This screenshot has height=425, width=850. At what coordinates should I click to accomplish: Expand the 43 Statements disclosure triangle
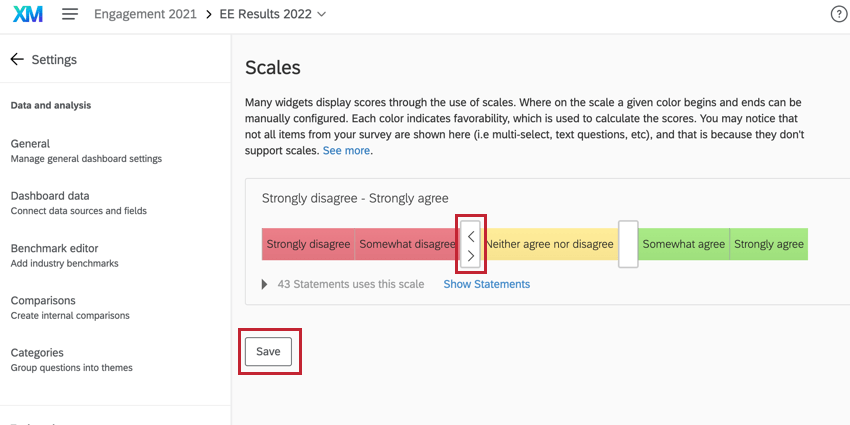click(265, 284)
